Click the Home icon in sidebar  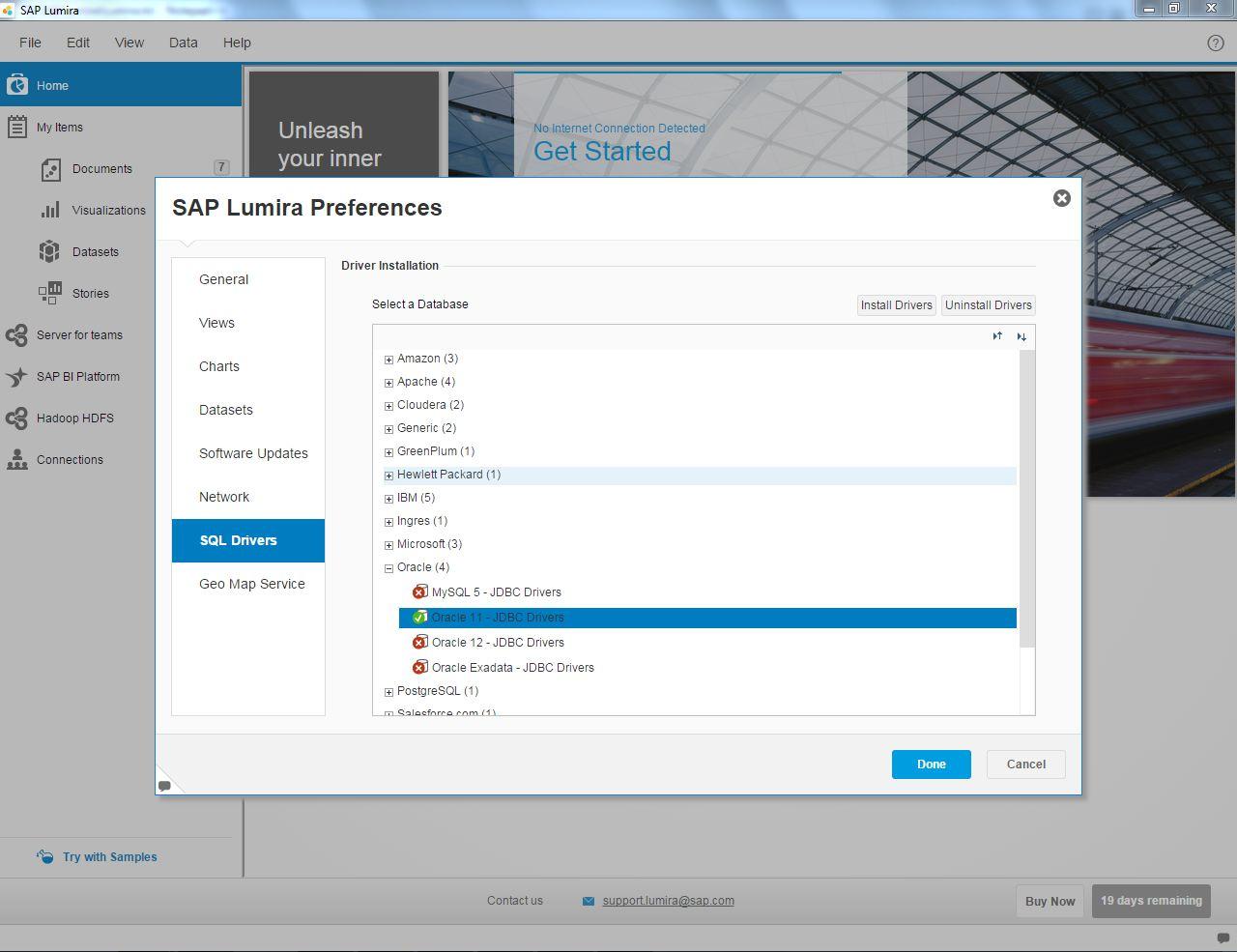pos(16,85)
